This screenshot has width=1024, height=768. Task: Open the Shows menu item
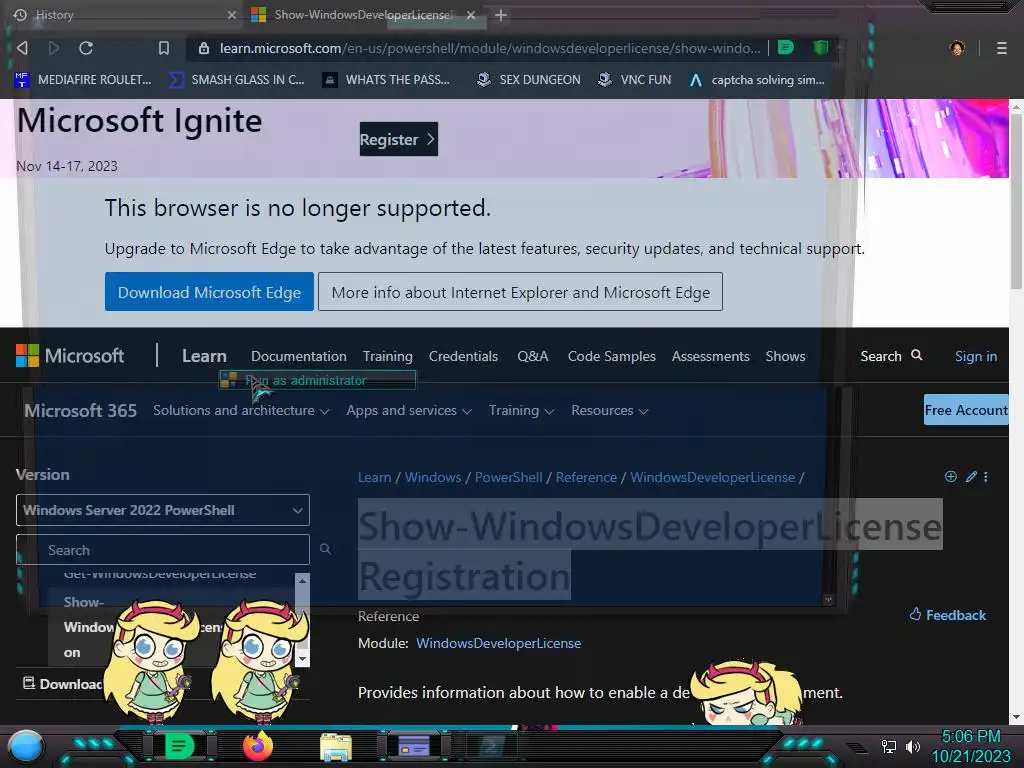pos(785,357)
